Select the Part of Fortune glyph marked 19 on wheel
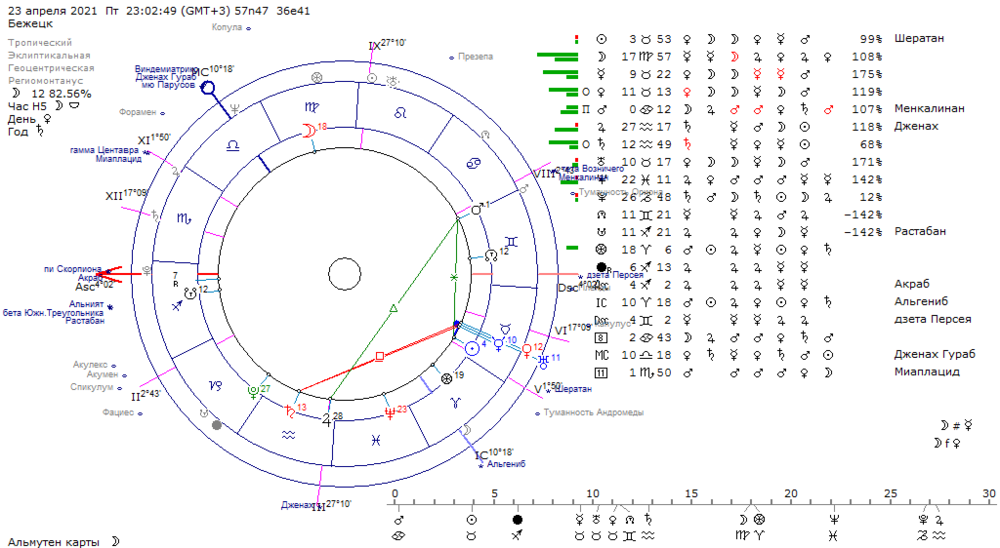The height and width of the screenshot is (548, 1000). pos(446,379)
